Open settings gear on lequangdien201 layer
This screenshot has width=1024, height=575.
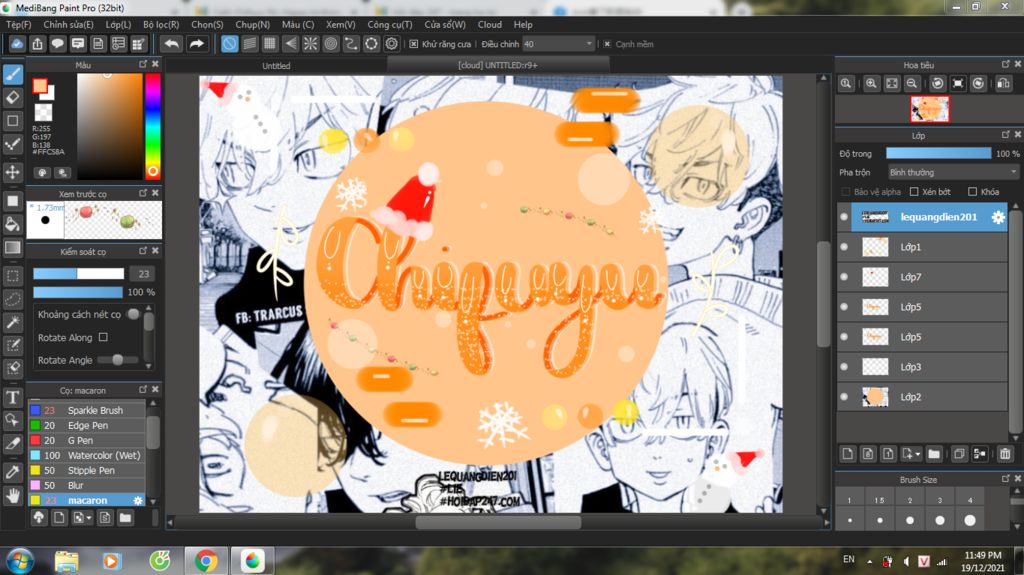point(998,217)
